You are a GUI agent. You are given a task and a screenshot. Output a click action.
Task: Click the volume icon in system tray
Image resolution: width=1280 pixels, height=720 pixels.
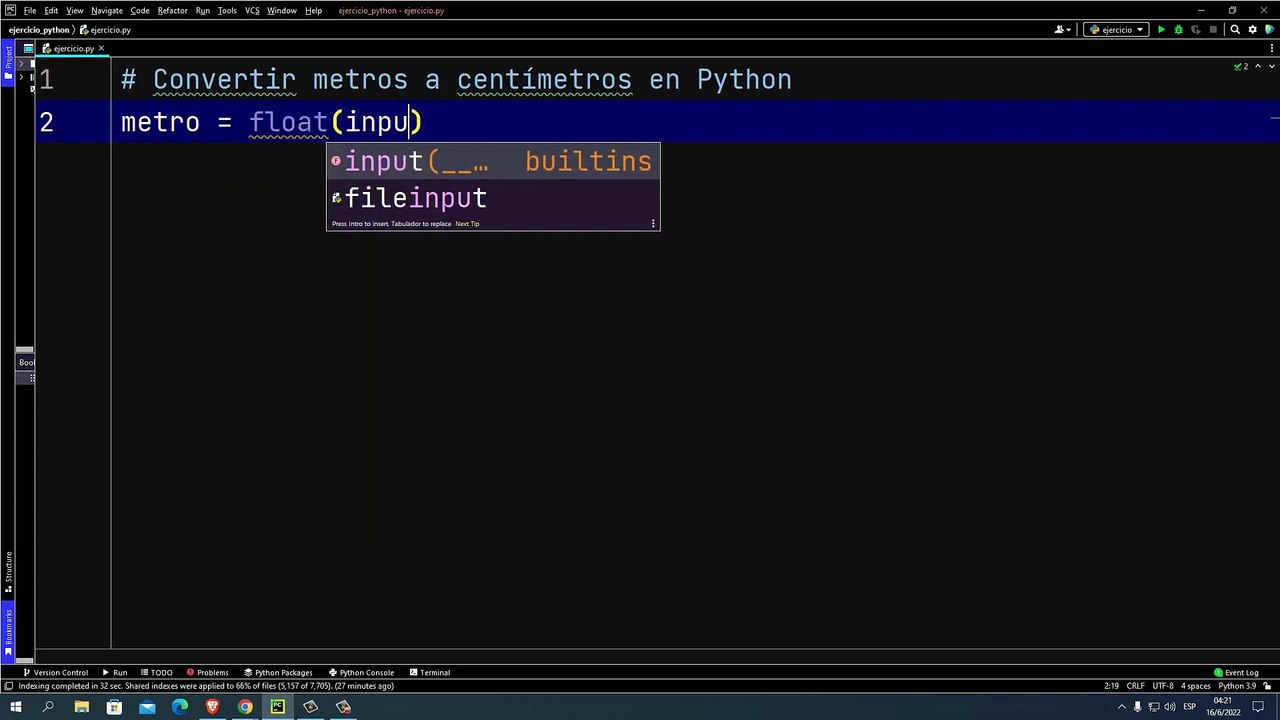point(1170,707)
